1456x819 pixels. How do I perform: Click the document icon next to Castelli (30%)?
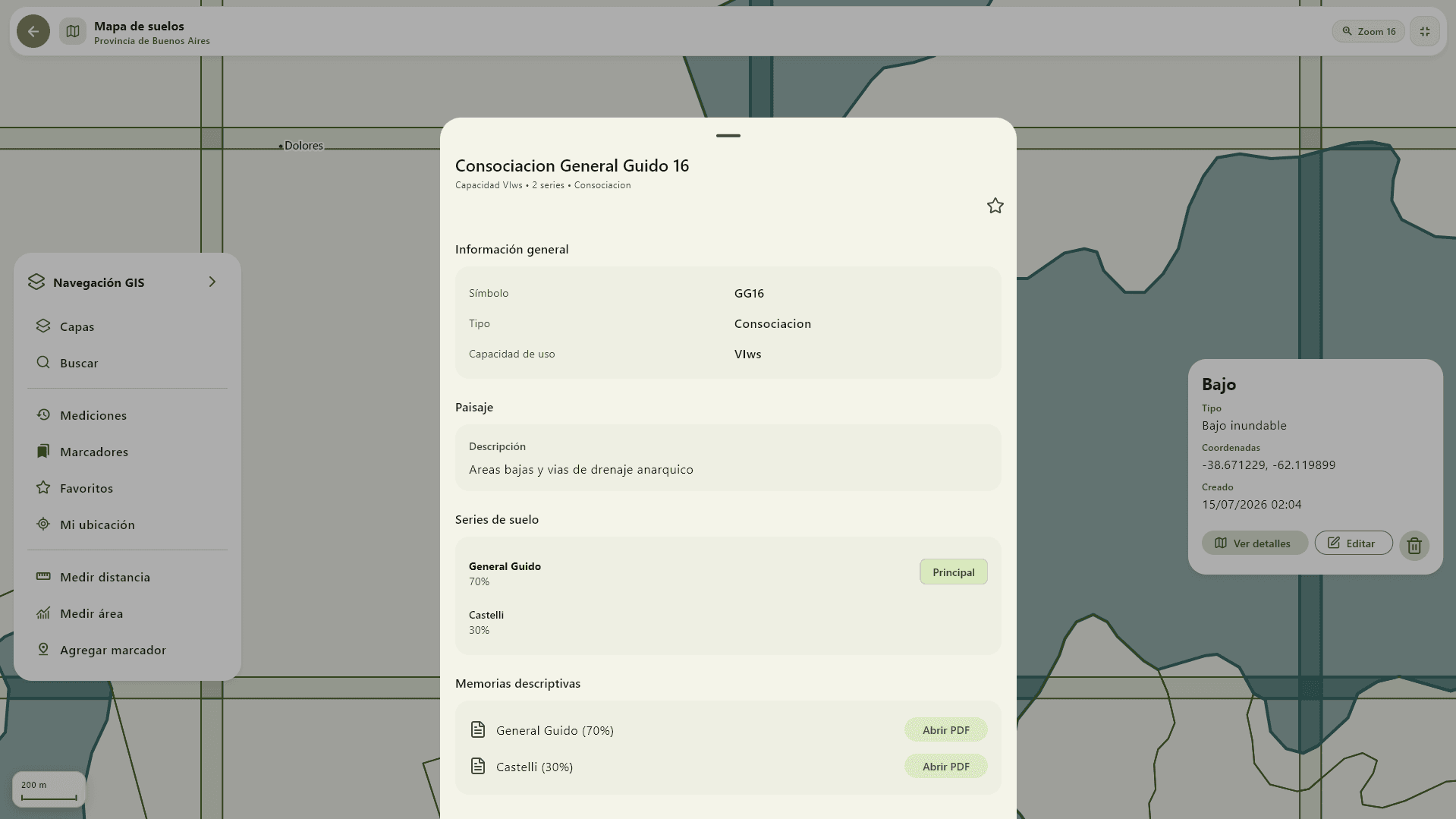tap(478, 766)
